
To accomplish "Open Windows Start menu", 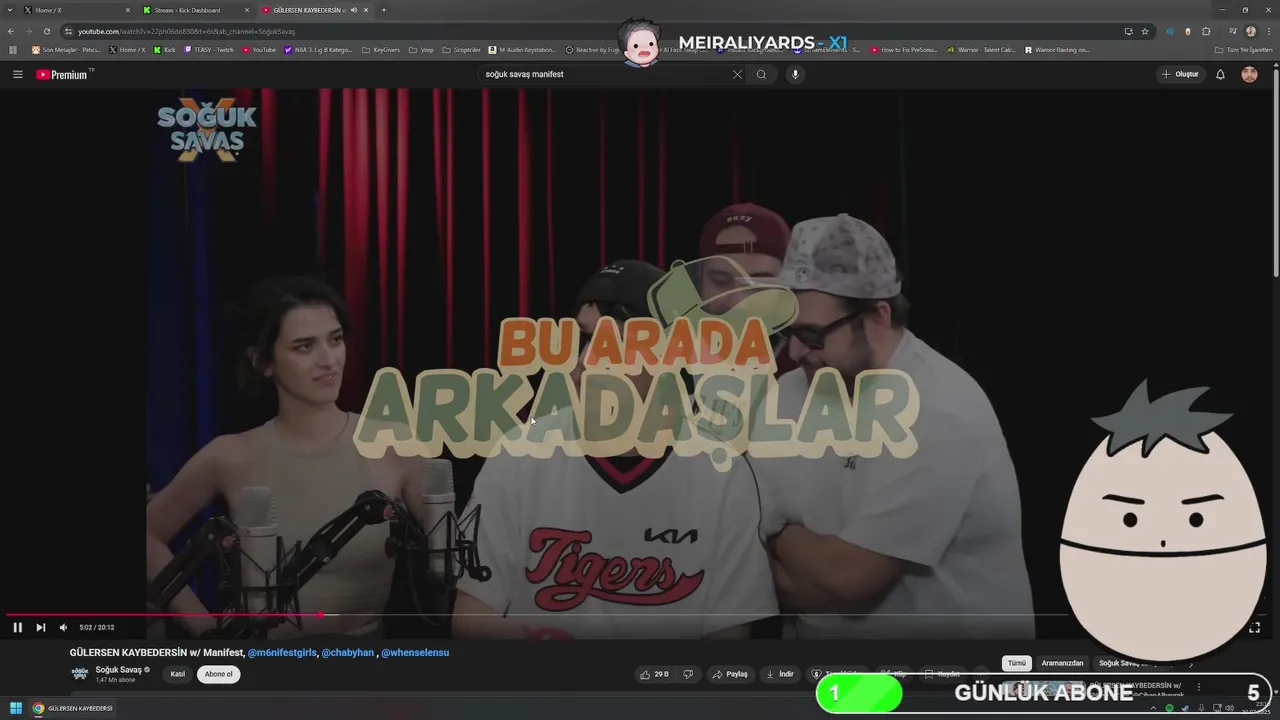I will (x=16, y=708).
